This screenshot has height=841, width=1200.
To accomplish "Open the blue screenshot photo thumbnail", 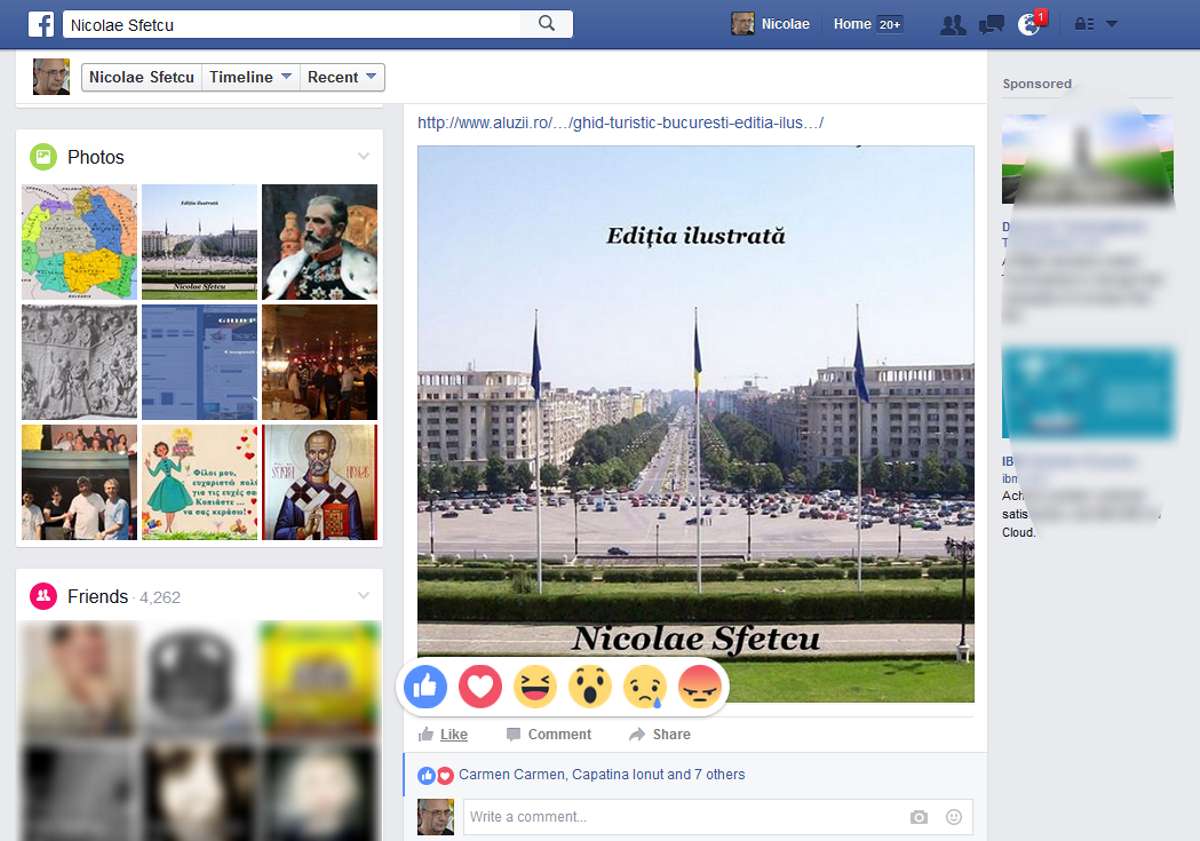I will point(199,362).
